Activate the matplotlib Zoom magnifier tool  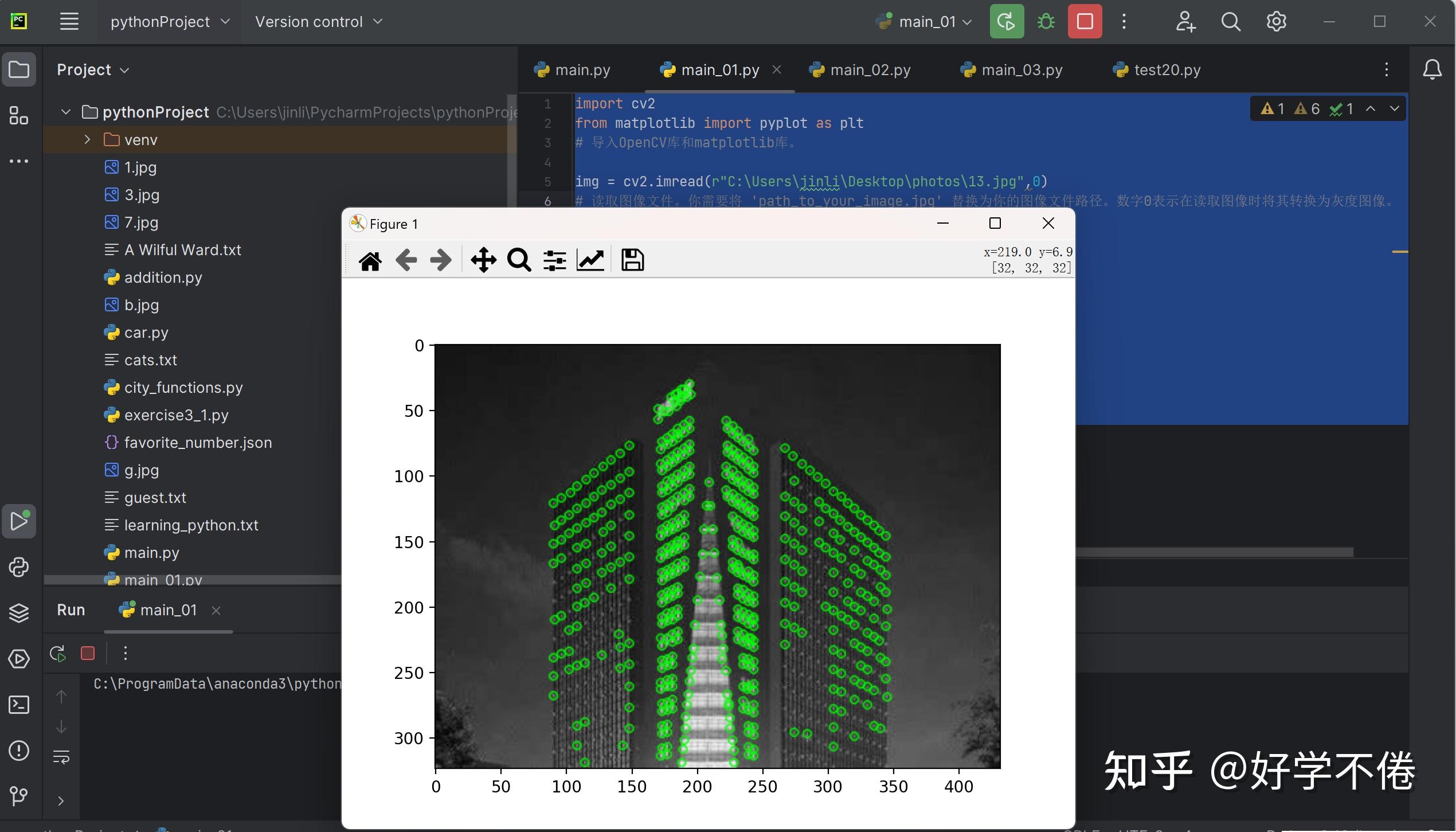point(519,260)
